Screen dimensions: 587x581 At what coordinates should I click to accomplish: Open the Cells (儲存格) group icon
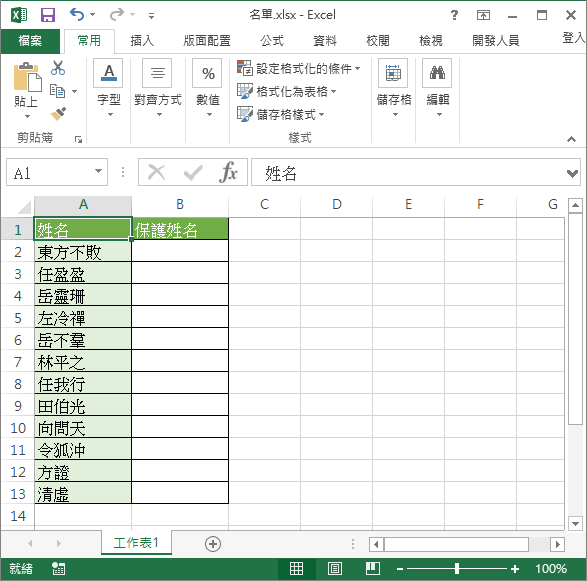pyautogui.click(x=393, y=73)
